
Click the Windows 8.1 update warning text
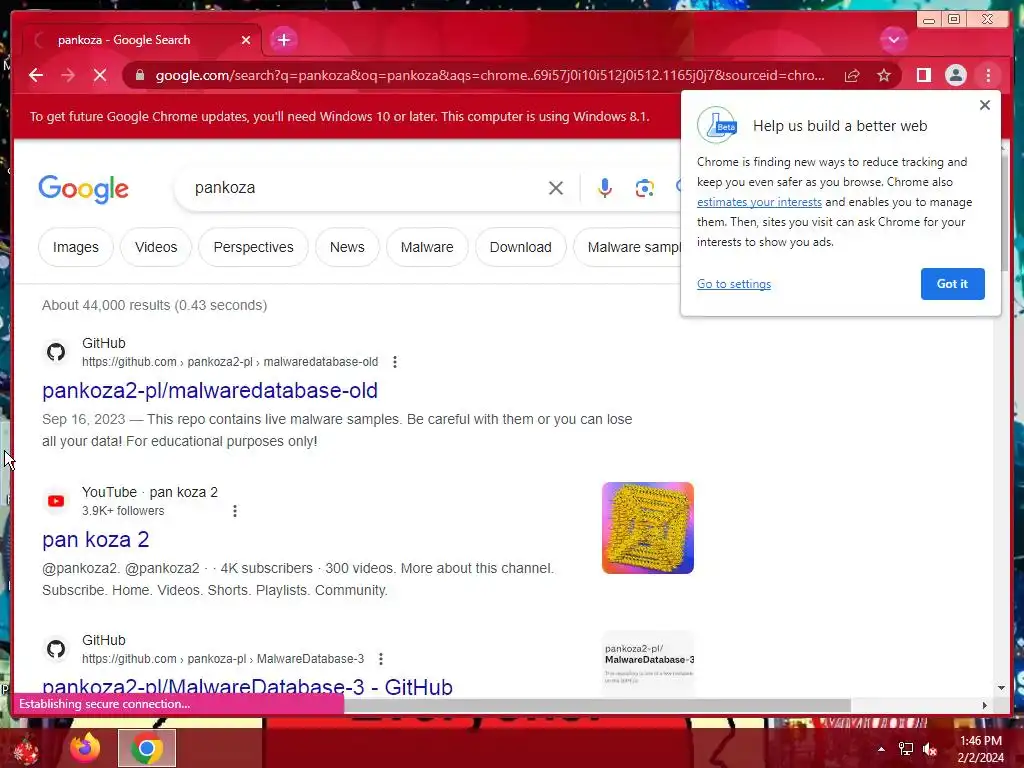pos(340,117)
